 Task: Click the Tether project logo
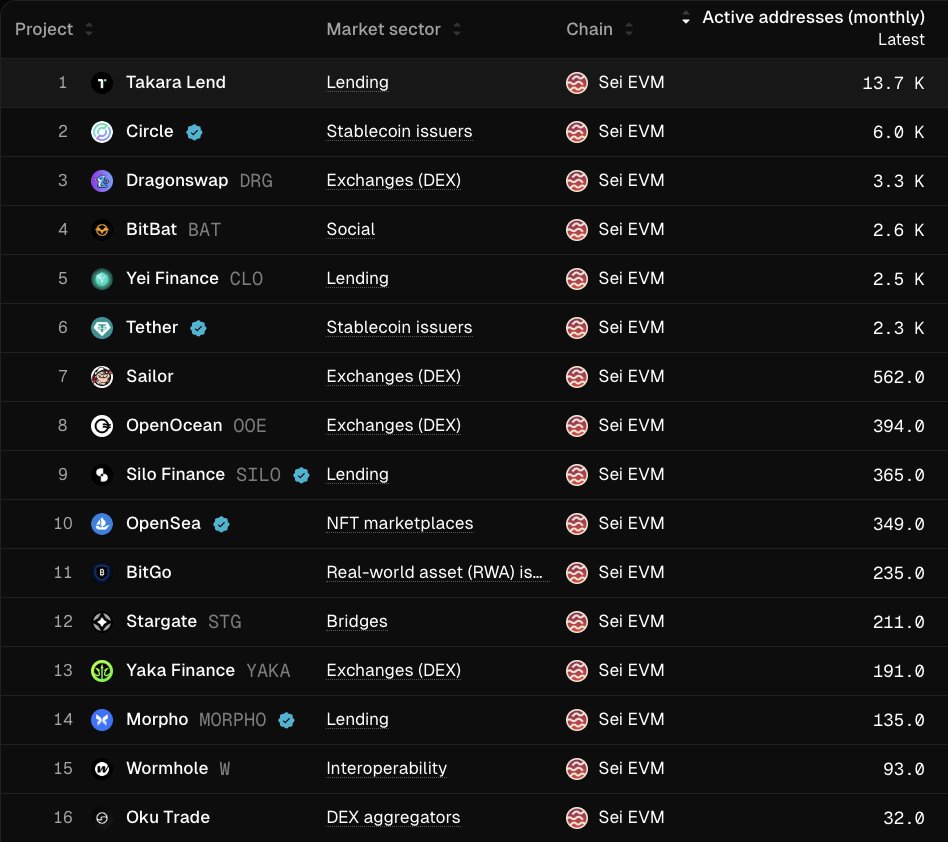[102, 328]
